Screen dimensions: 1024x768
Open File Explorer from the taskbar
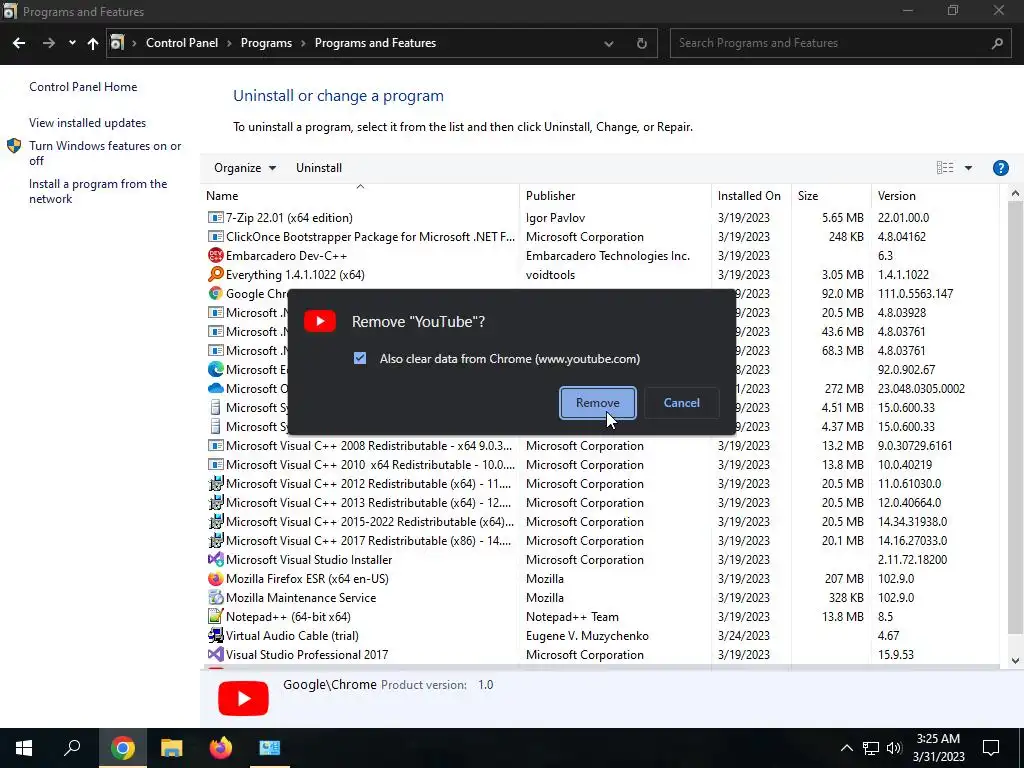point(172,748)
